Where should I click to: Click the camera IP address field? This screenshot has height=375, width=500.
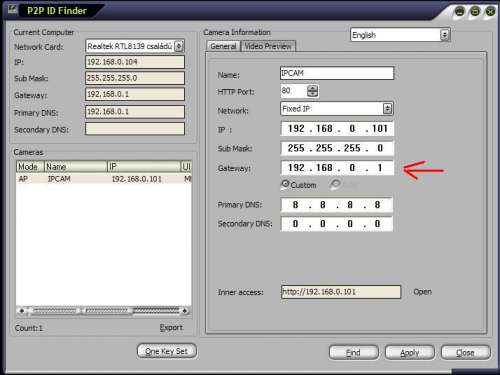337,128
